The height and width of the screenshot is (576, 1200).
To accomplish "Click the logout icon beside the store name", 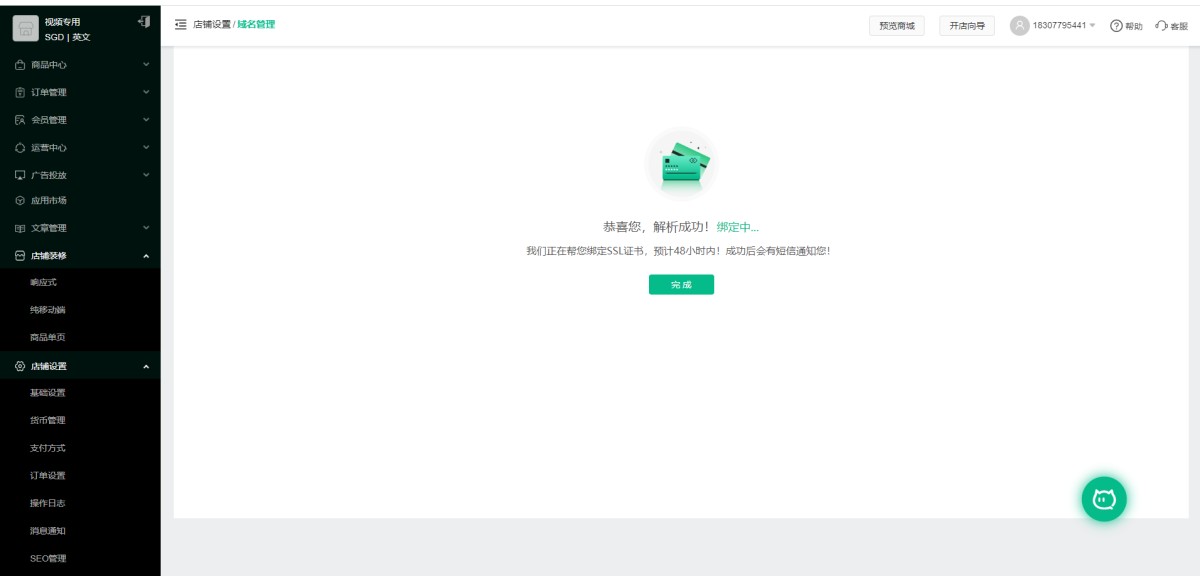I will (143, 22).
